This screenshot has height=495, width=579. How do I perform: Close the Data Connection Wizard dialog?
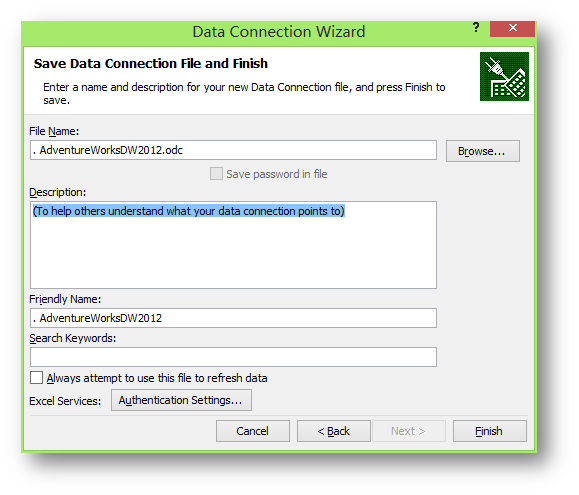pos(512,28)
